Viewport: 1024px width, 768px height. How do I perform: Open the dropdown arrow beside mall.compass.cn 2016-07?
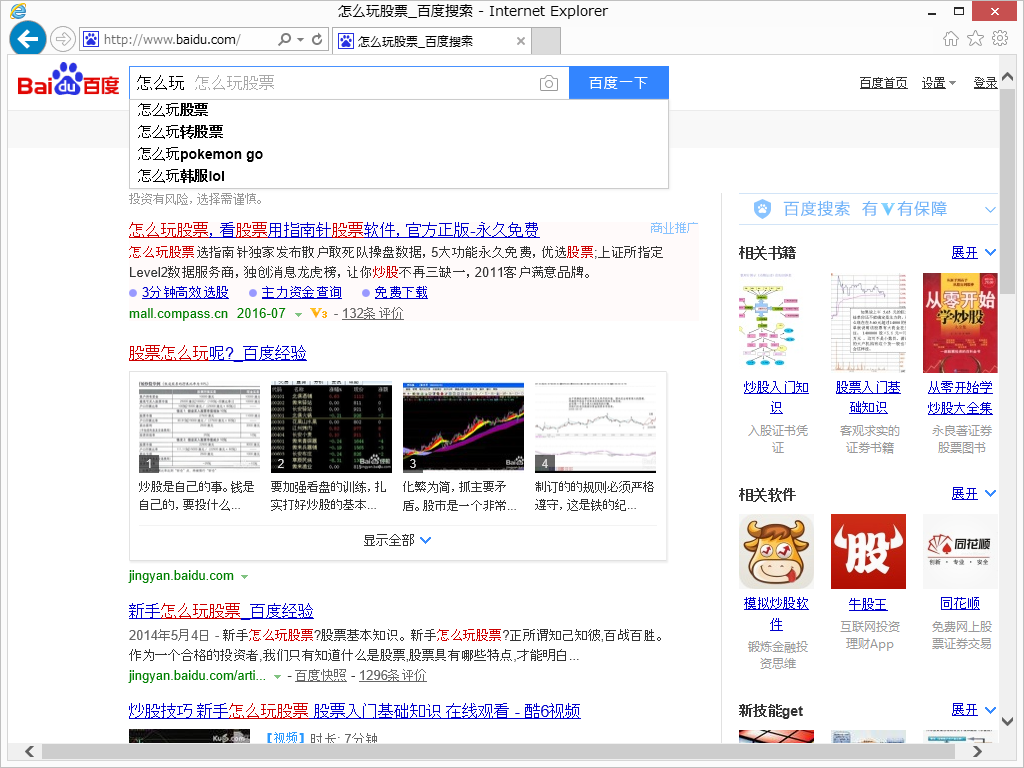(x=298, y=315)
